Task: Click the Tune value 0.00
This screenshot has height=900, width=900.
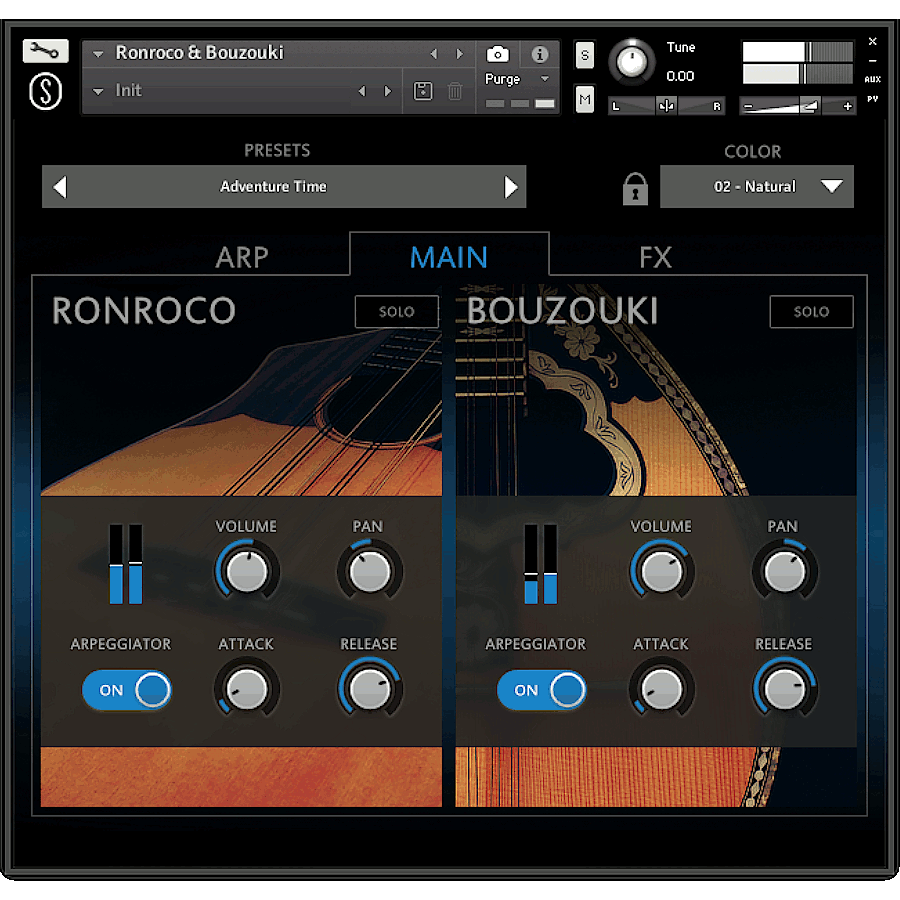Action: coord(680,76)
